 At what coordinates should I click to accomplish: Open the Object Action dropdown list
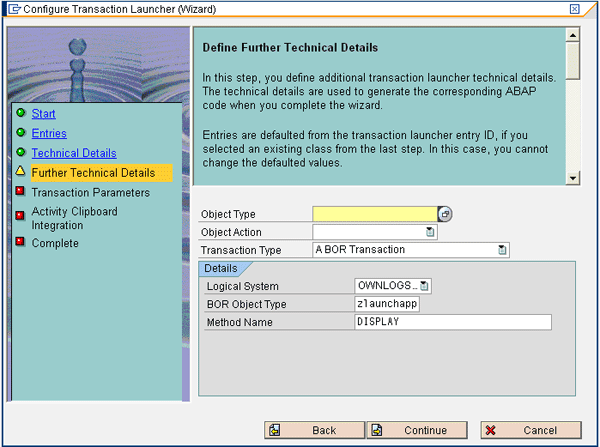(430, 232)
